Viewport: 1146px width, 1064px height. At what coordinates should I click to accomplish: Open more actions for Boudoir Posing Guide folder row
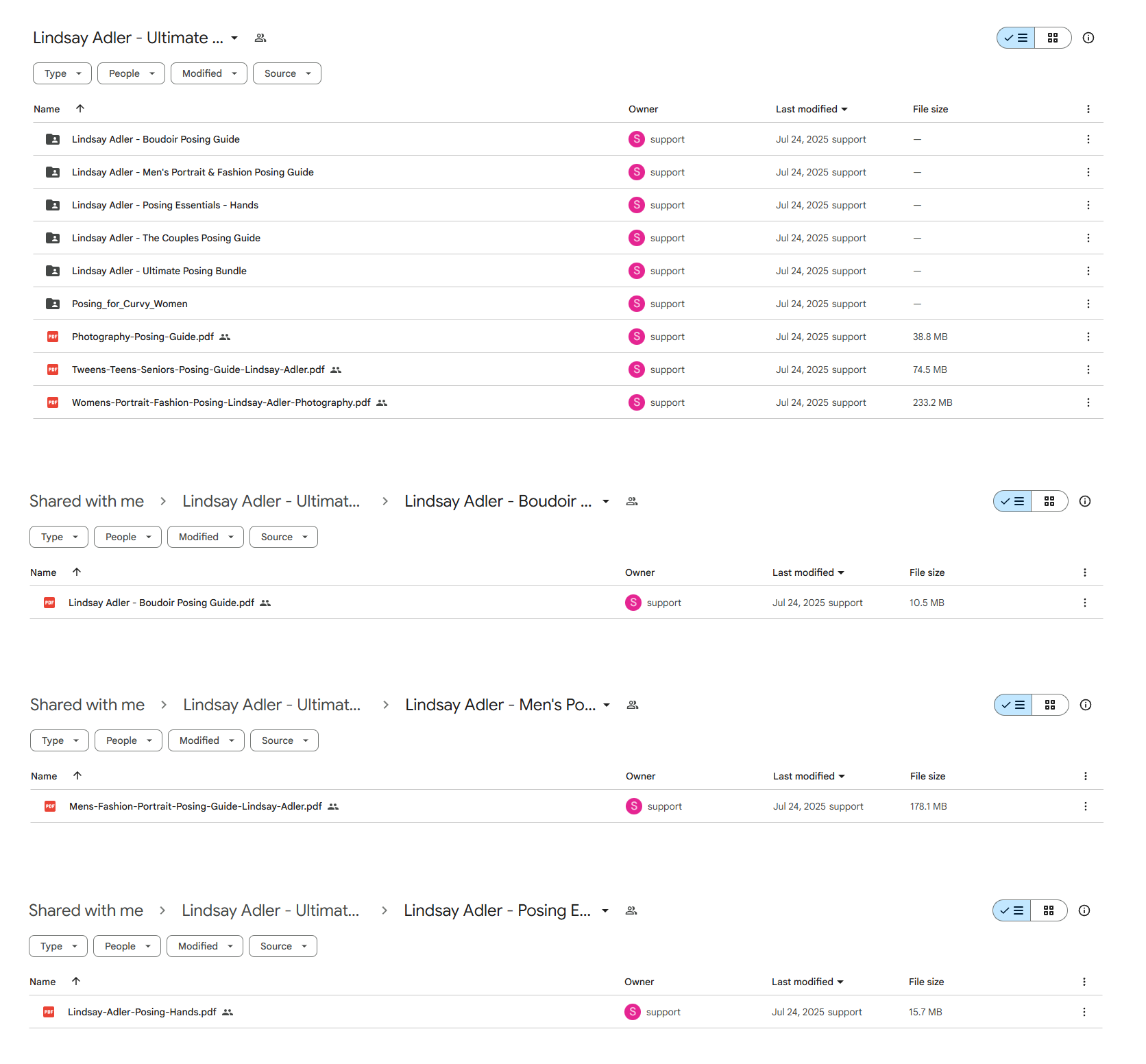[1088, 139]
